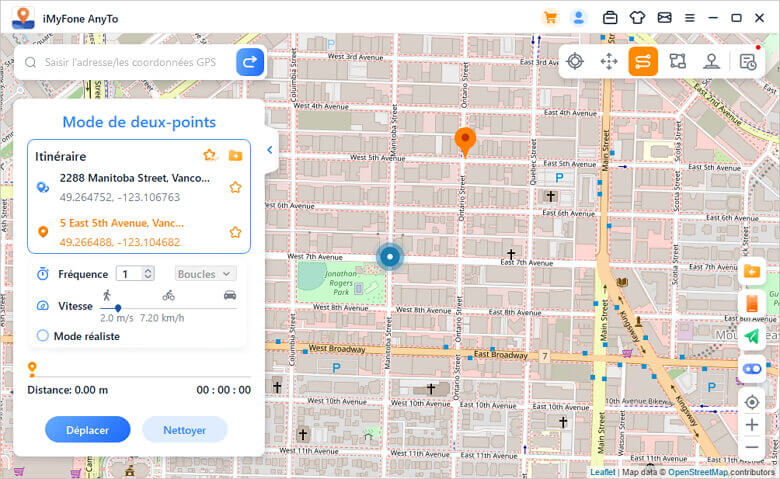This screenshot has height=479, width=780.
Task: Switch to Jump Teleport mode arrows icon
Action: click(x=609, y=62)
